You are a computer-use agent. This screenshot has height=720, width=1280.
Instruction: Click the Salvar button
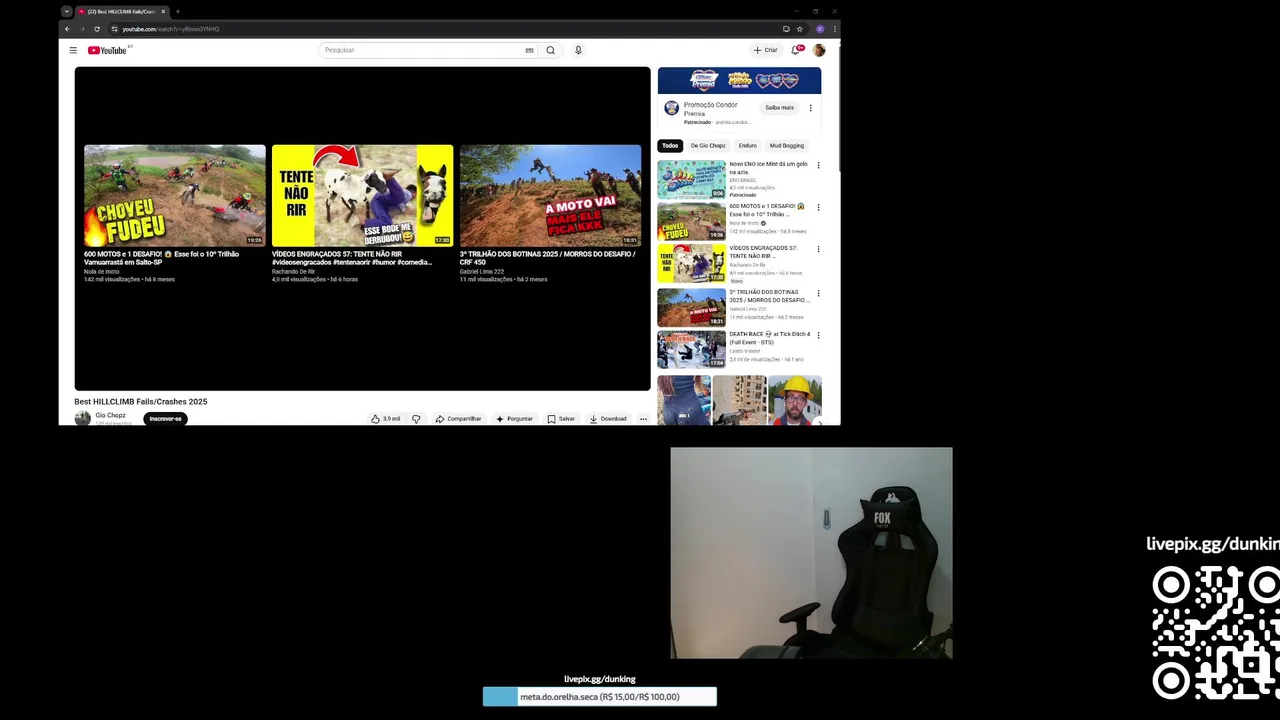(x=561, y=419)
